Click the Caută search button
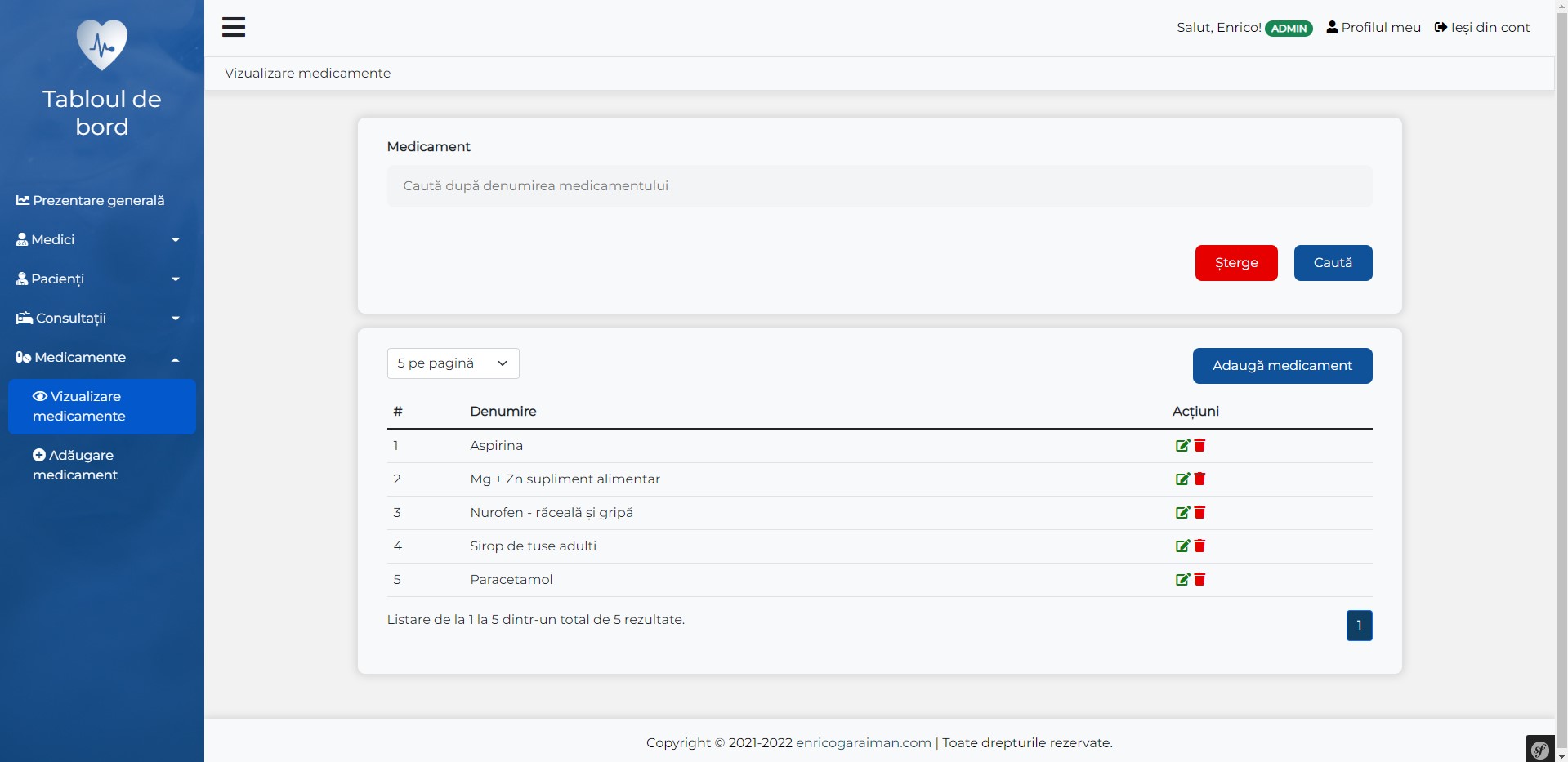The height and width of the screenshot is (762, 1568). [x=1333, y=262]
